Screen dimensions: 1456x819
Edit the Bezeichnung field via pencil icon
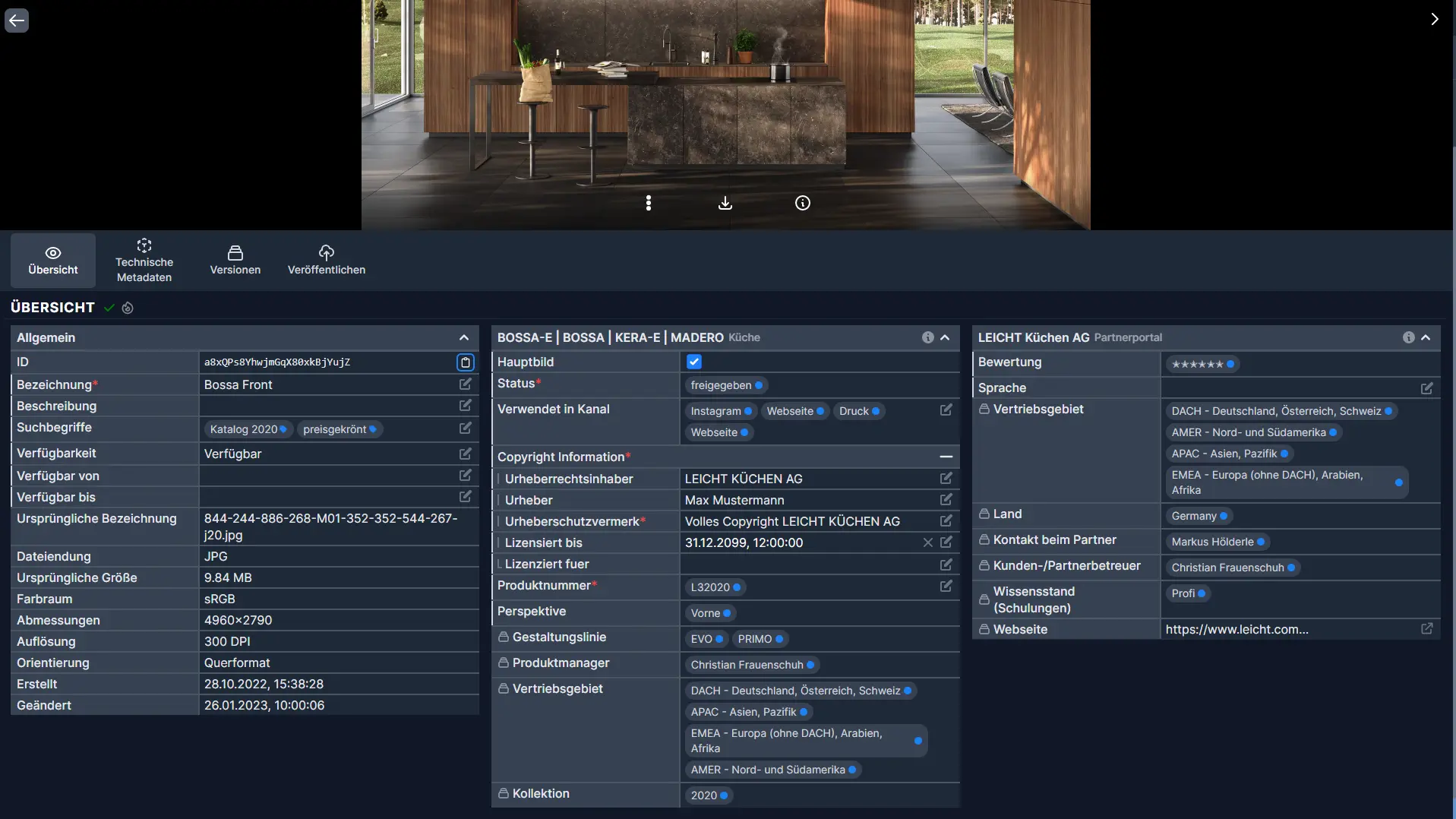point(464,384)
